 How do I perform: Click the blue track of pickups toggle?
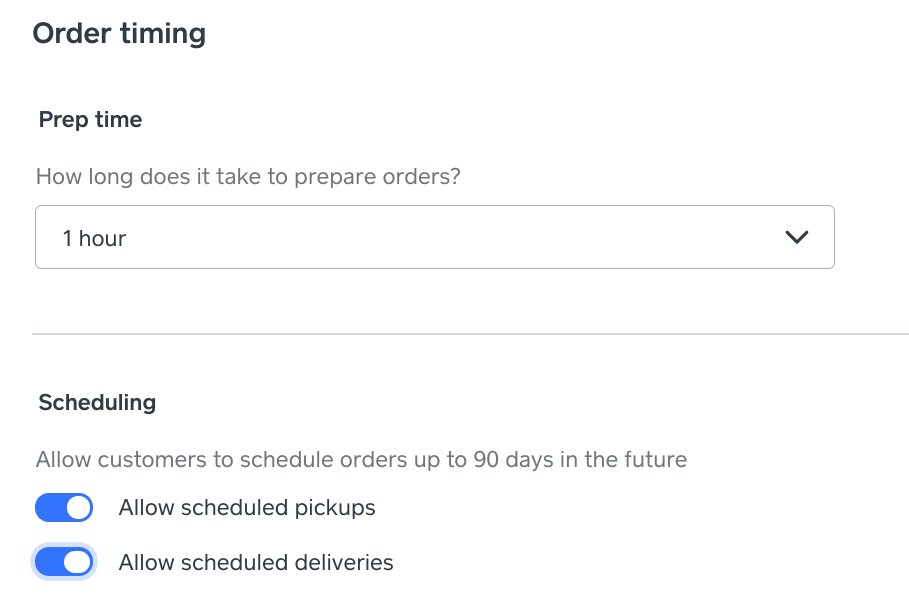click(48, 508)
